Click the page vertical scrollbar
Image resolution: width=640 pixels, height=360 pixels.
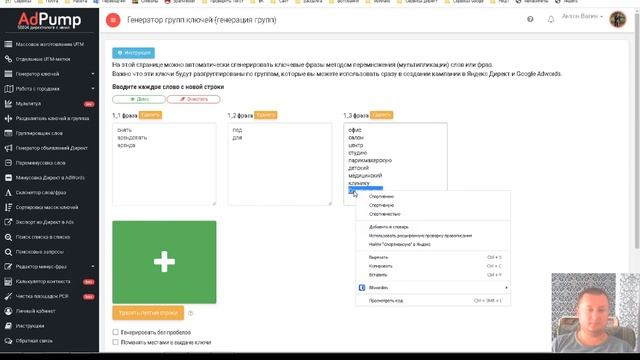pos(637,131)
